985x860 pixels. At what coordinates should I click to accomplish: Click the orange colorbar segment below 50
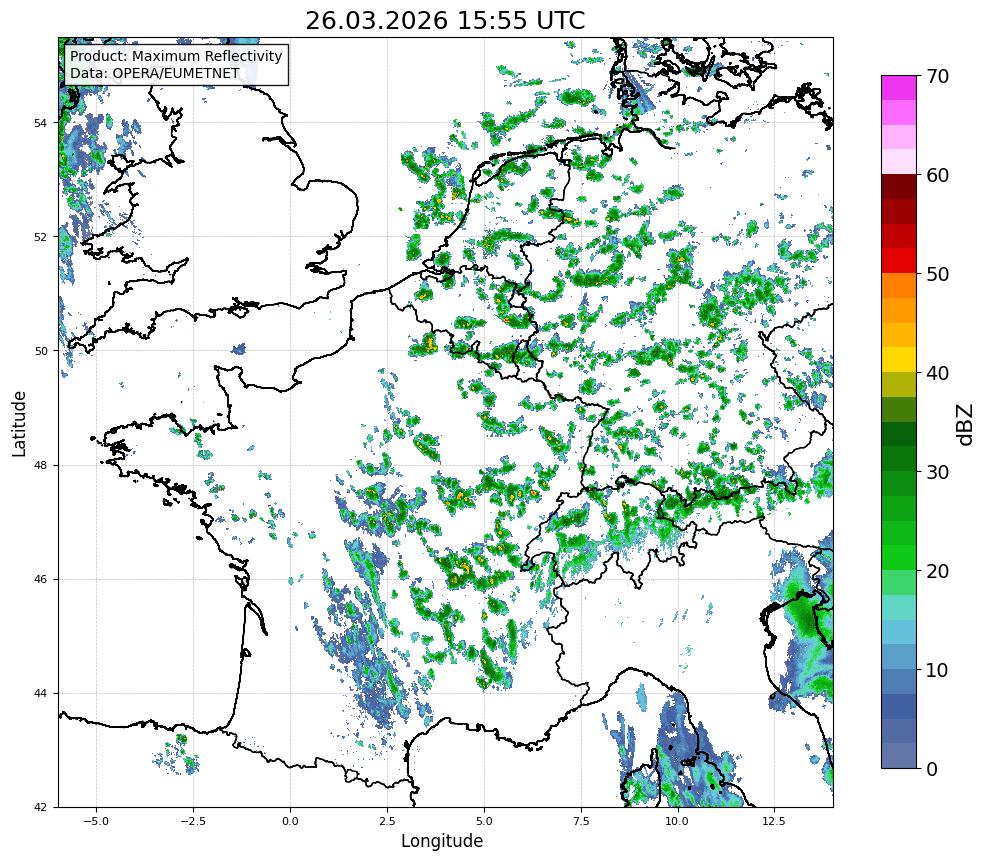[x=899, y=286]
